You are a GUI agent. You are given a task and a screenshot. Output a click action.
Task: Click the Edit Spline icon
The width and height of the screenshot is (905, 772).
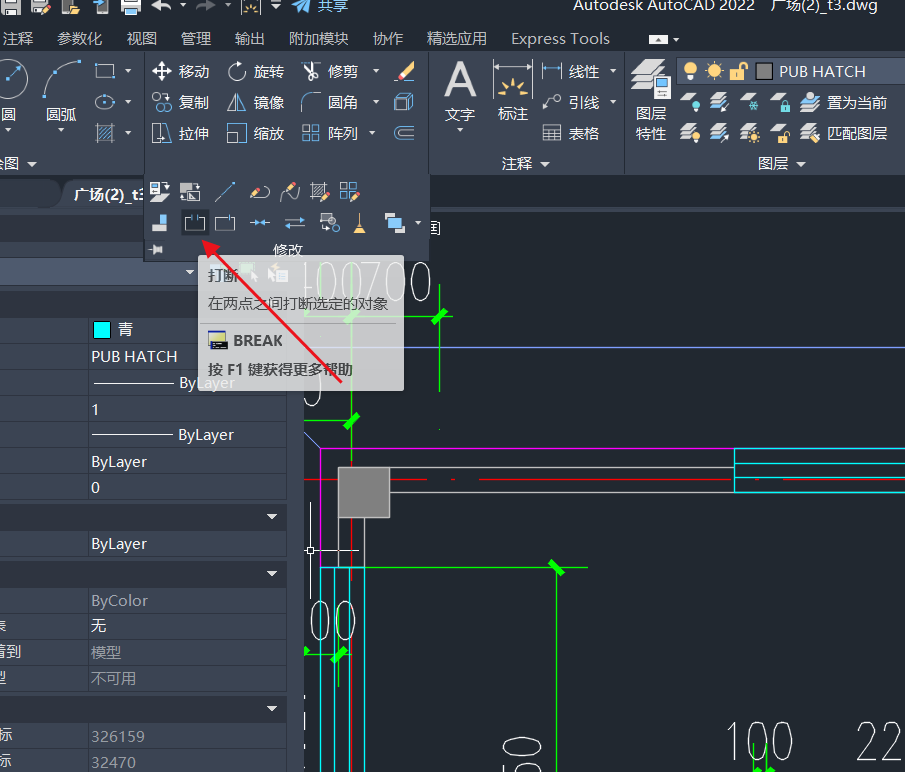pyautogui.click(x=290, y=192)
